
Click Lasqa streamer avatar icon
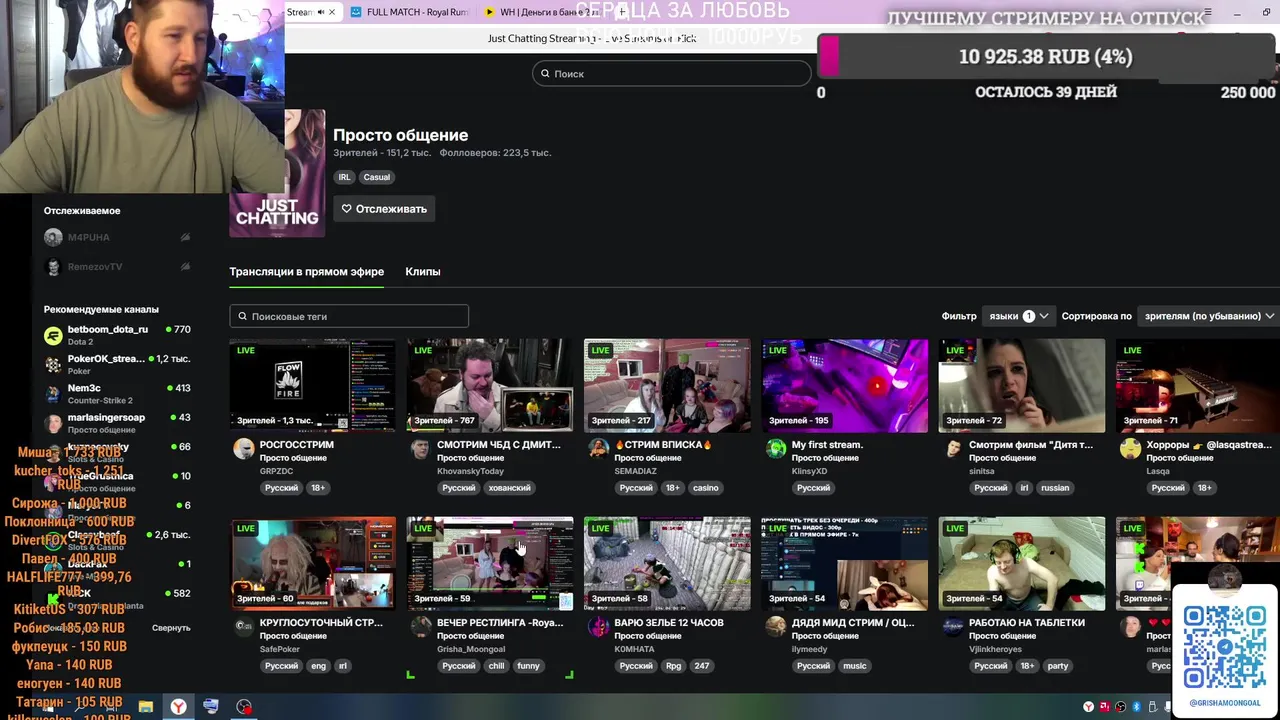tap(1130, 448)
